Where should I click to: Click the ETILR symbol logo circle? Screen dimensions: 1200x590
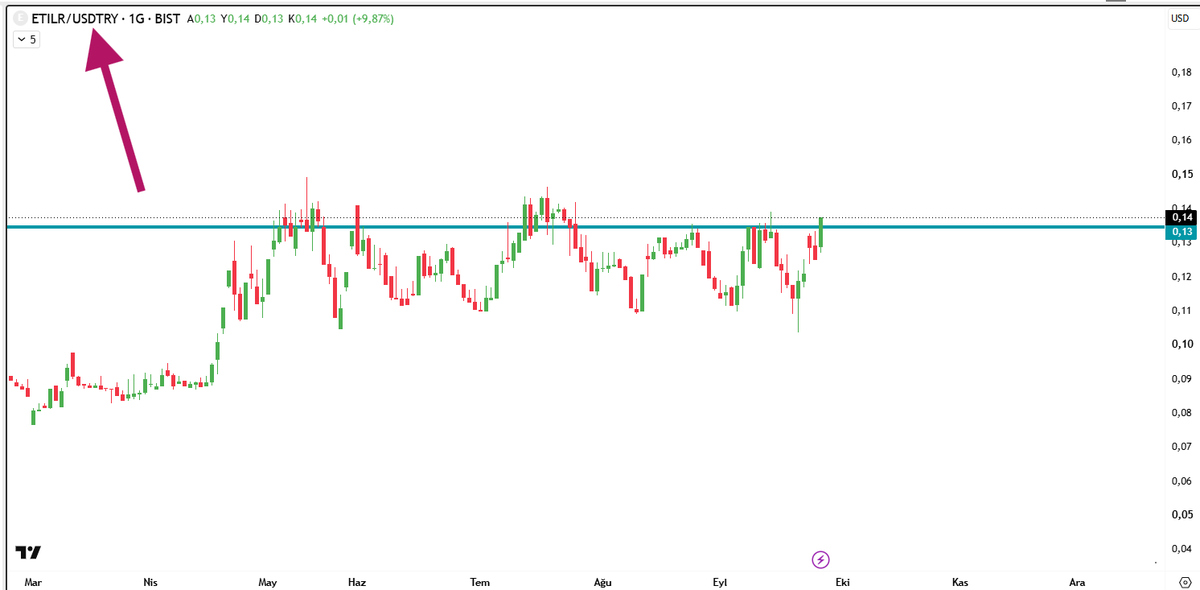coord(20,18)
